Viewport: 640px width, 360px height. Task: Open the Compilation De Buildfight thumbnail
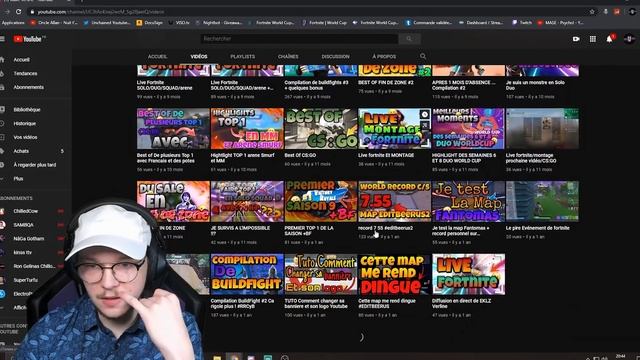click(x=247, y=274)
